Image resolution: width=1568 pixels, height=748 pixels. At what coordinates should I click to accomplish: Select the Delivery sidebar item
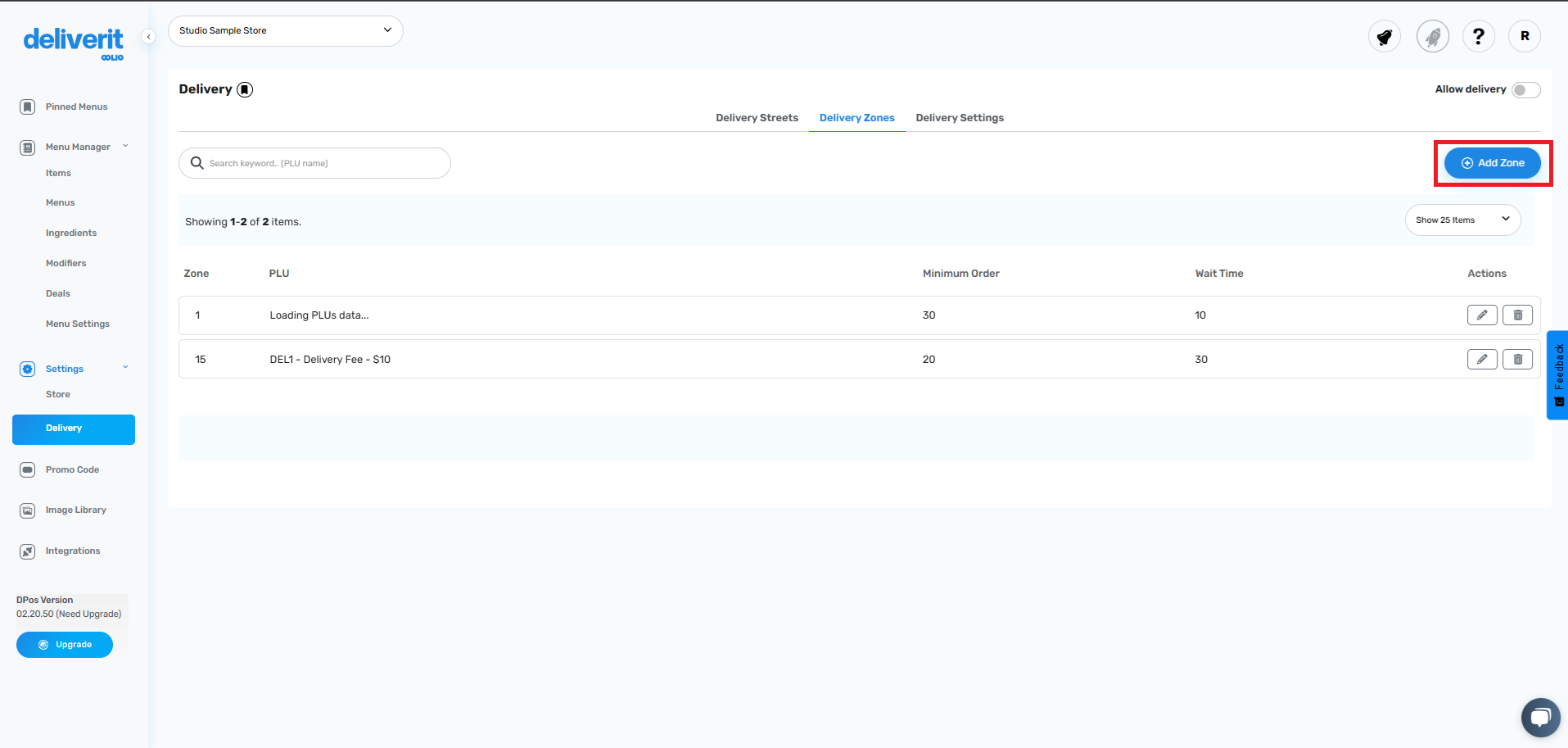(x=74, y=429)
